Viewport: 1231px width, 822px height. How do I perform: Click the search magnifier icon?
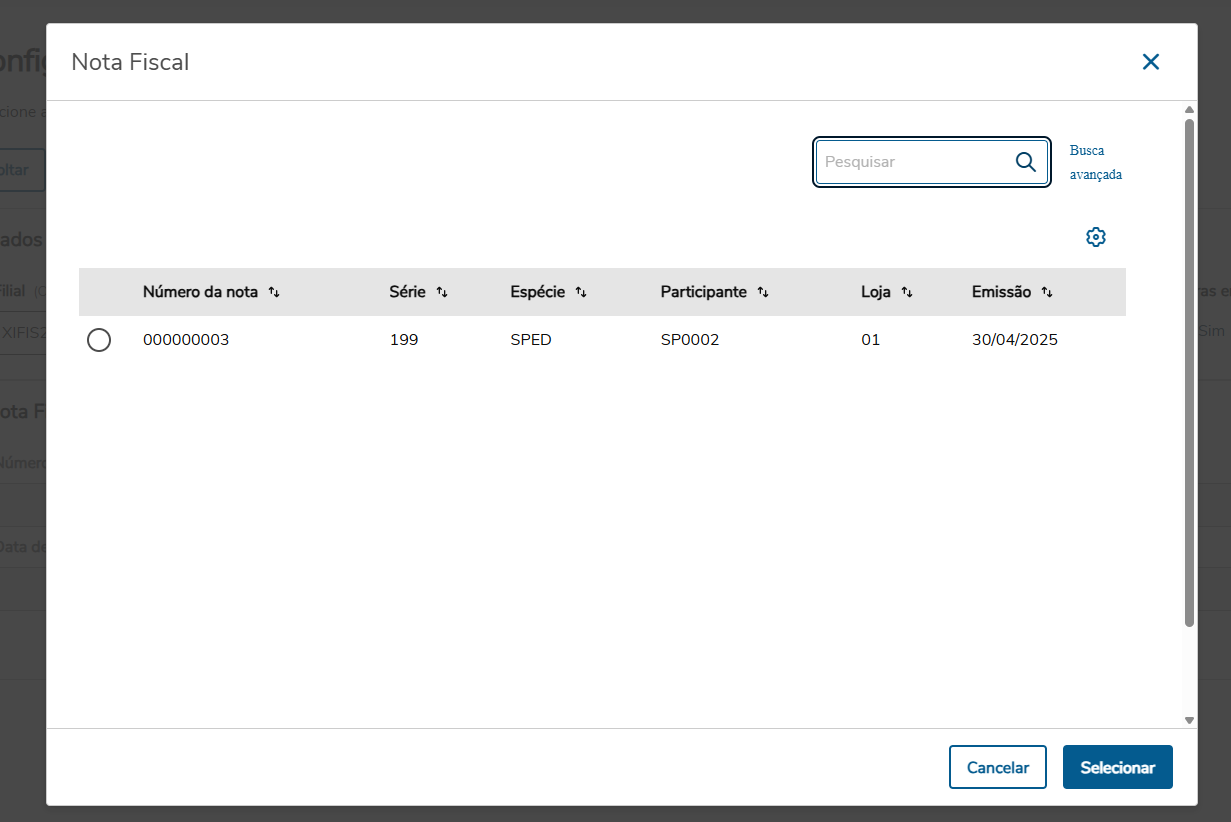(1025, 162)
